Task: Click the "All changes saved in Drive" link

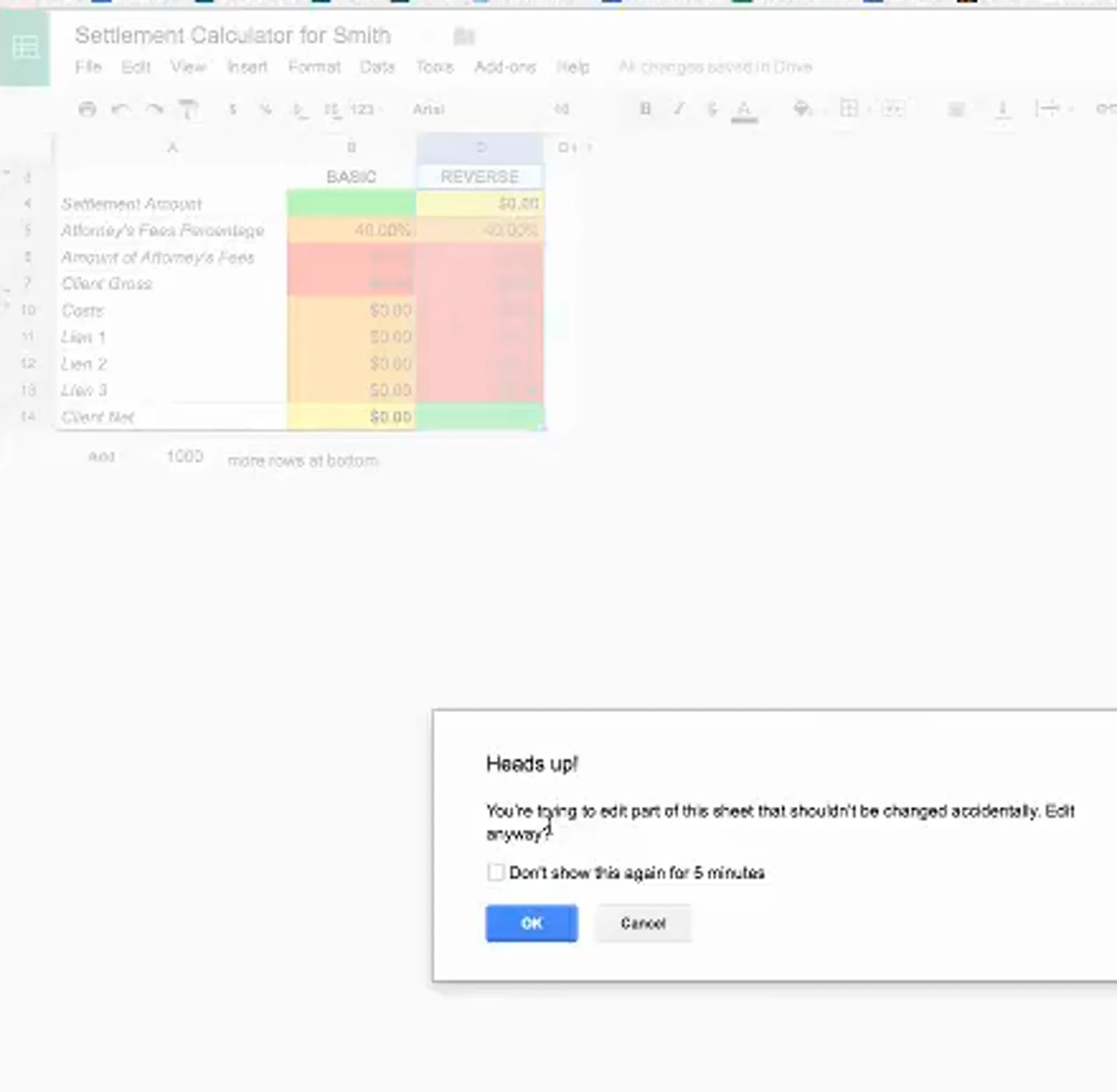Action: (x=716, y=66)
